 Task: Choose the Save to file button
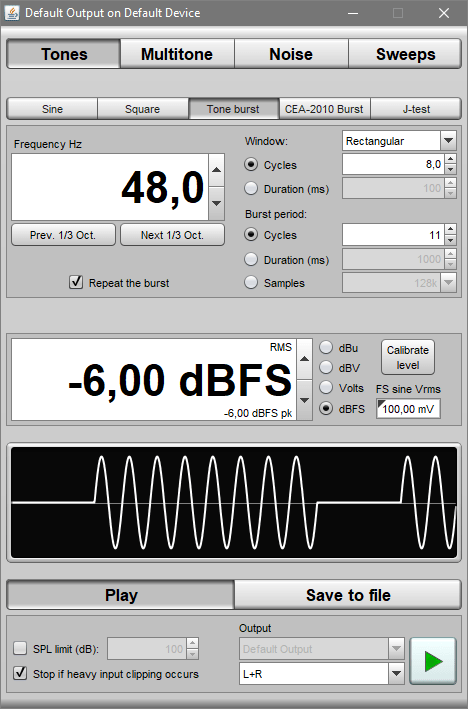pos(348,595)
